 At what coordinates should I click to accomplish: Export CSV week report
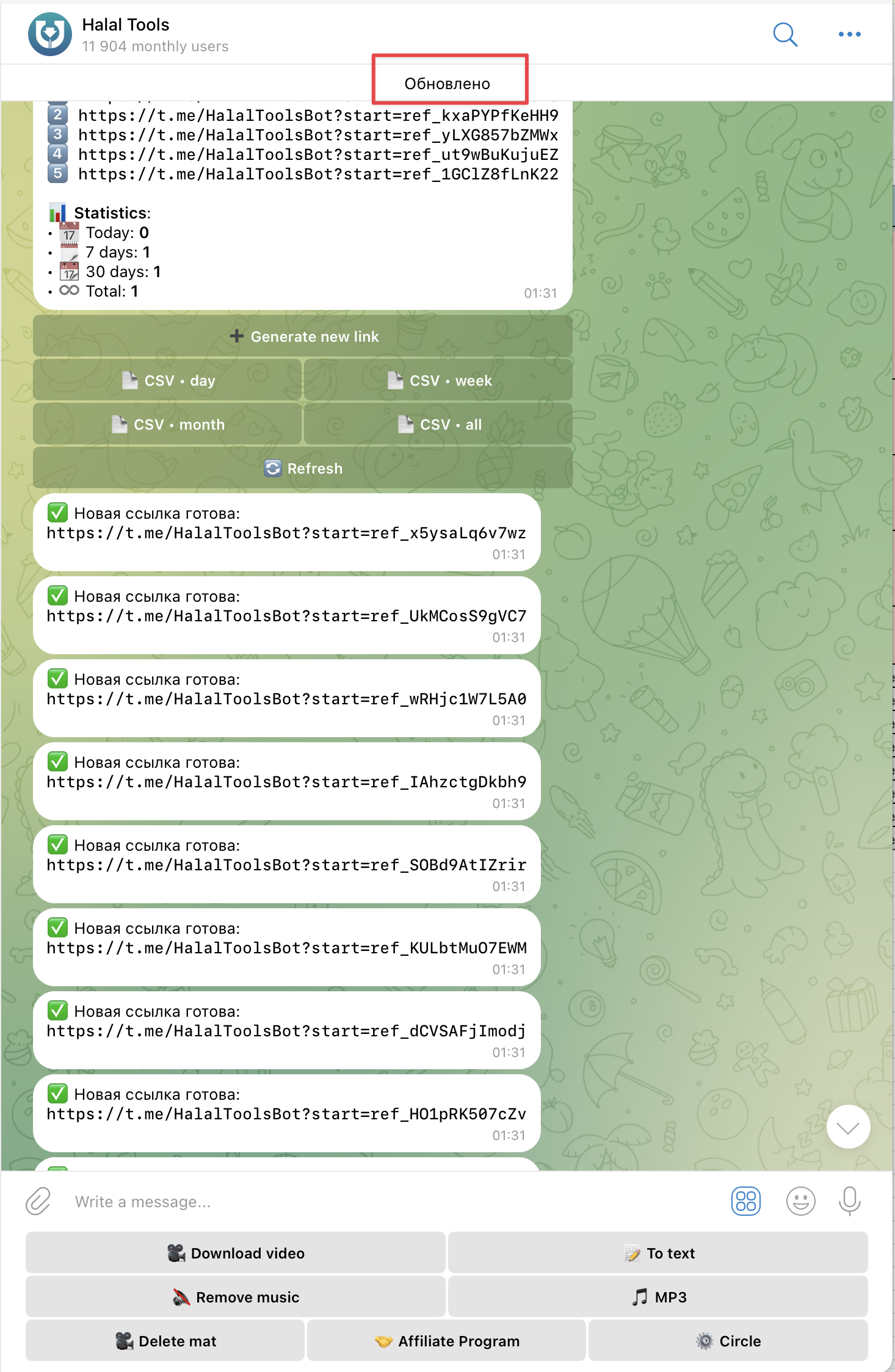438,380
